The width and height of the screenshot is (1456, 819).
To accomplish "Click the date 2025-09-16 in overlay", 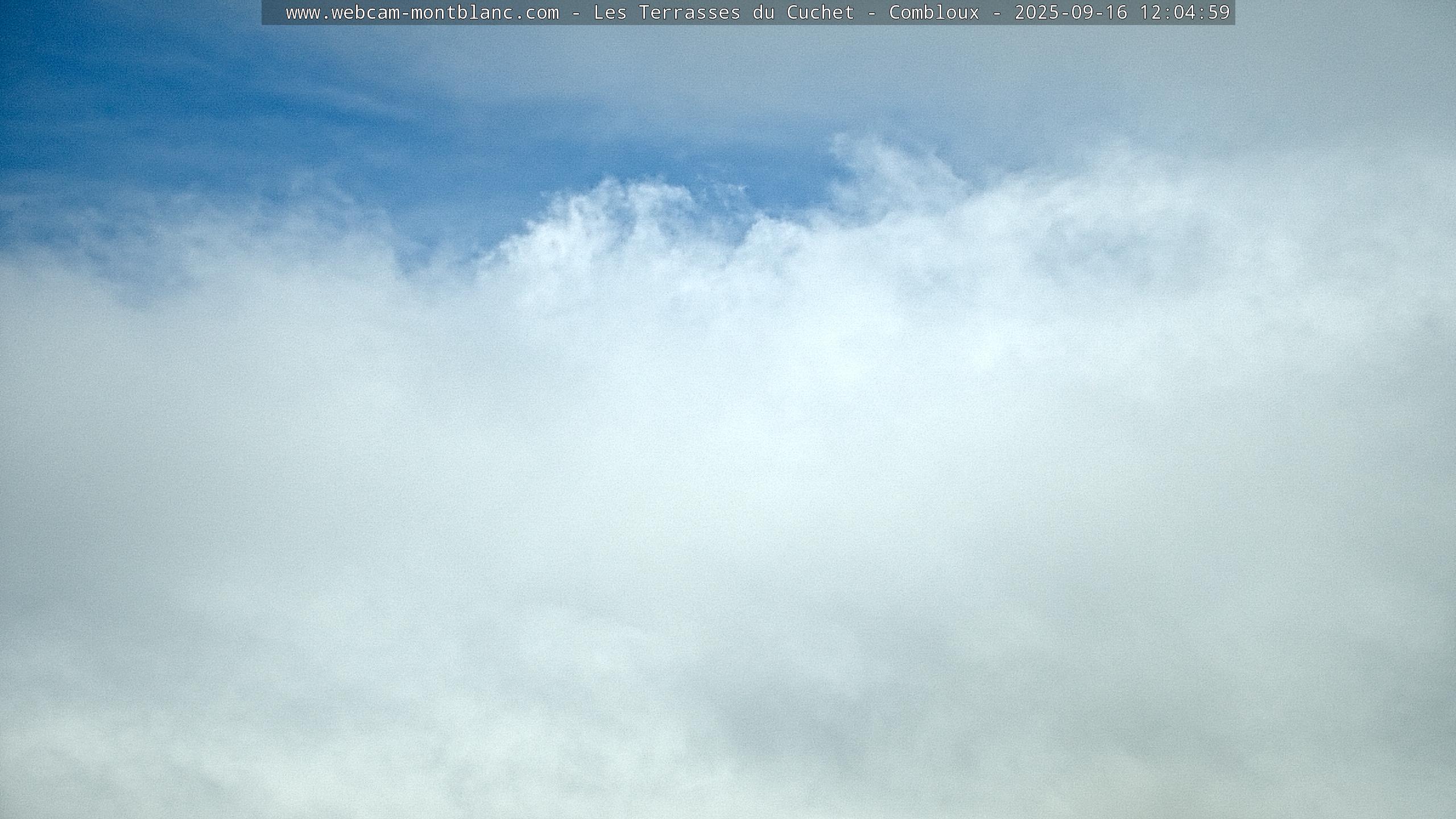I will click(x=1071, y=13).
